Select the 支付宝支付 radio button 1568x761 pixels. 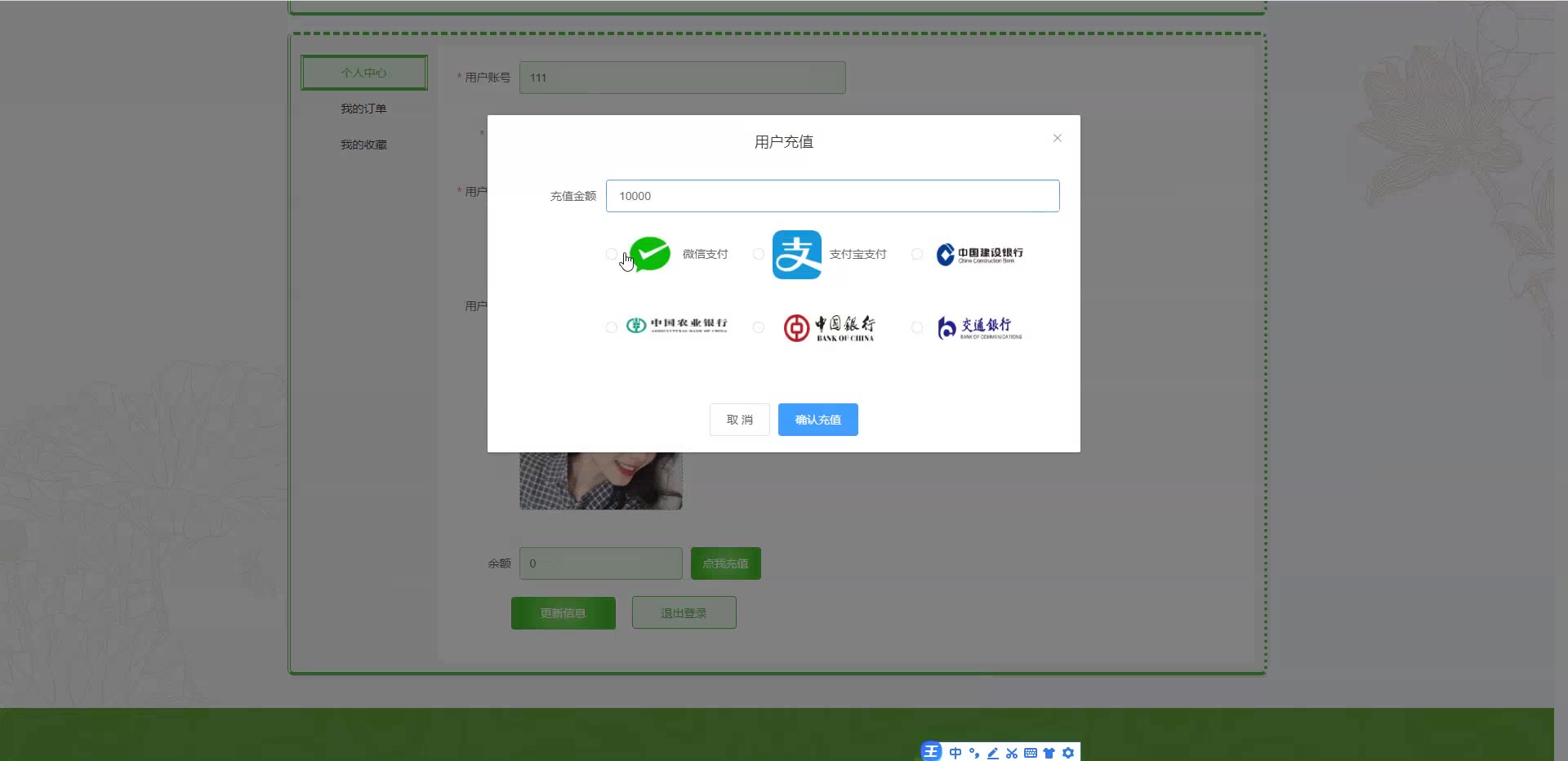[x=759, y=254]
